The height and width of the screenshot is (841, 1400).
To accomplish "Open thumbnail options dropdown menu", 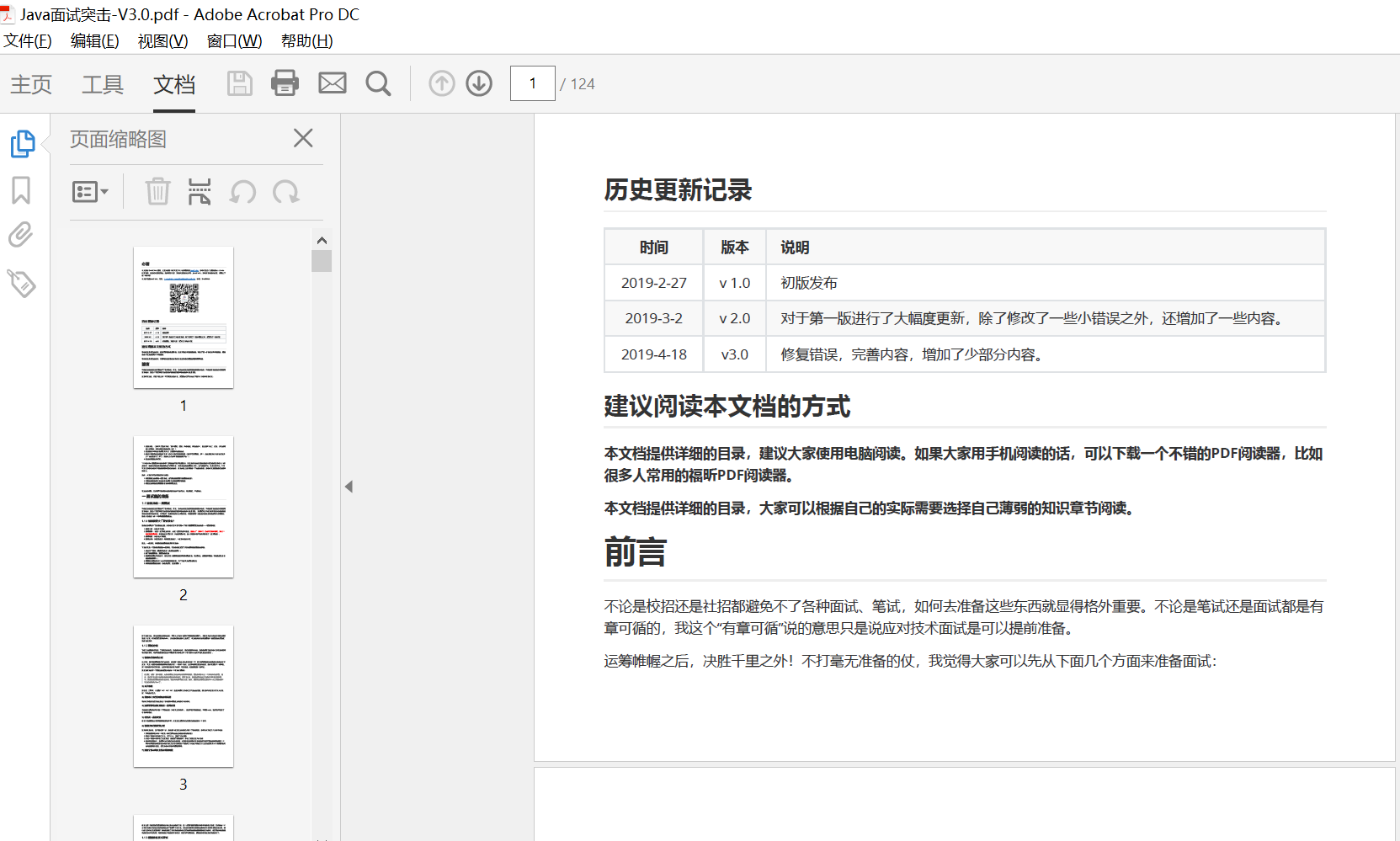I will pos(90,192).
